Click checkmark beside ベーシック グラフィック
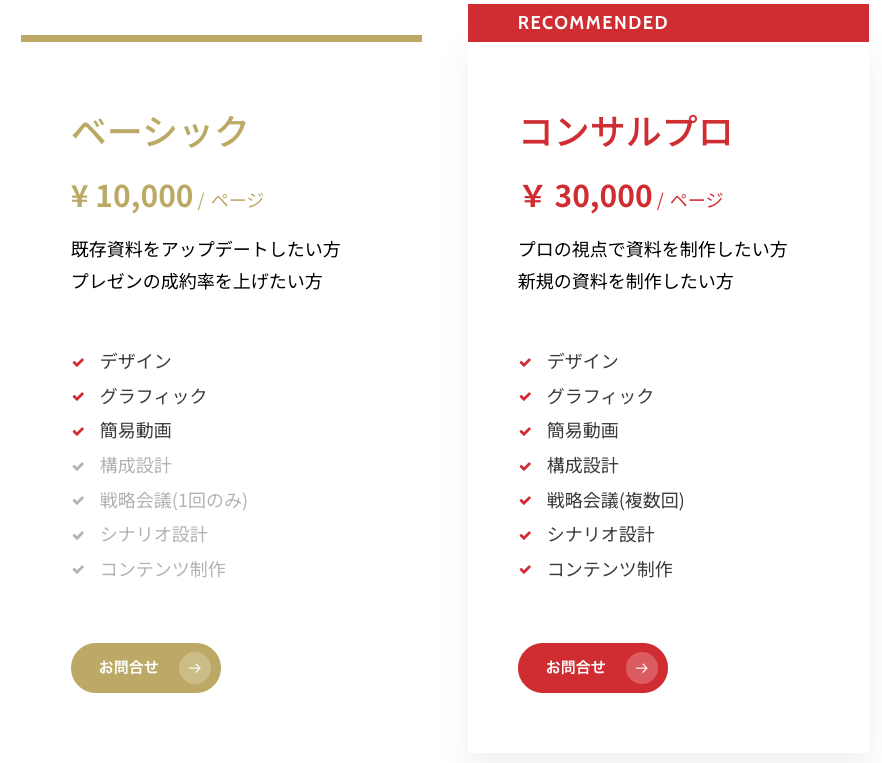 tap(78, 397)
